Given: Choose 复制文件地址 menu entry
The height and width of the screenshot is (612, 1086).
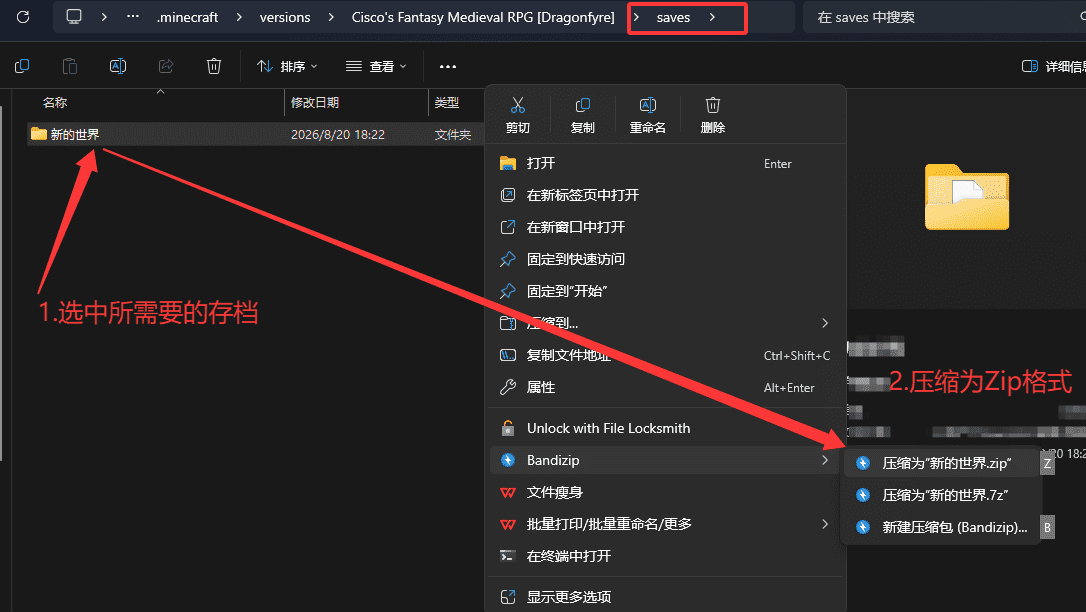Looking at the screenshot, I should (x=665, y=355).
